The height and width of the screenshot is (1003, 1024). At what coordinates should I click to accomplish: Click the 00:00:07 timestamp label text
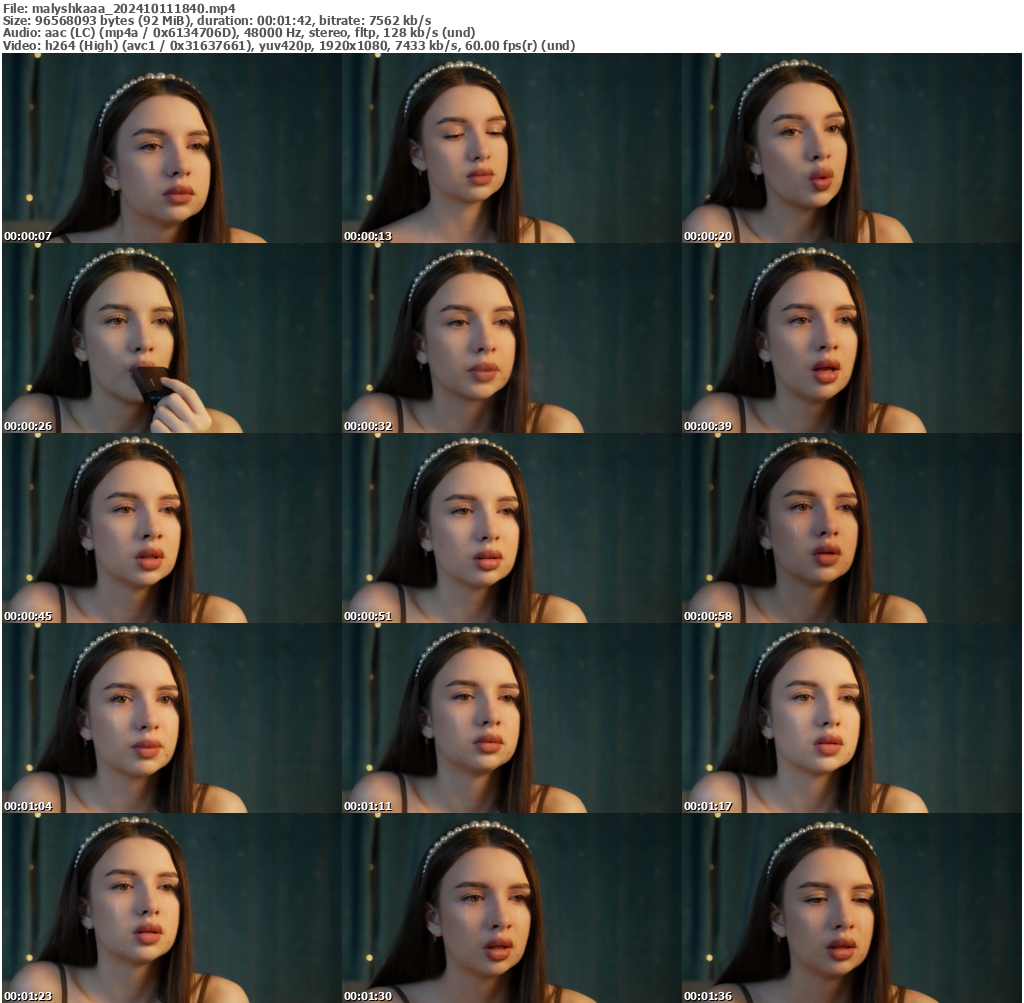point(28,237)
